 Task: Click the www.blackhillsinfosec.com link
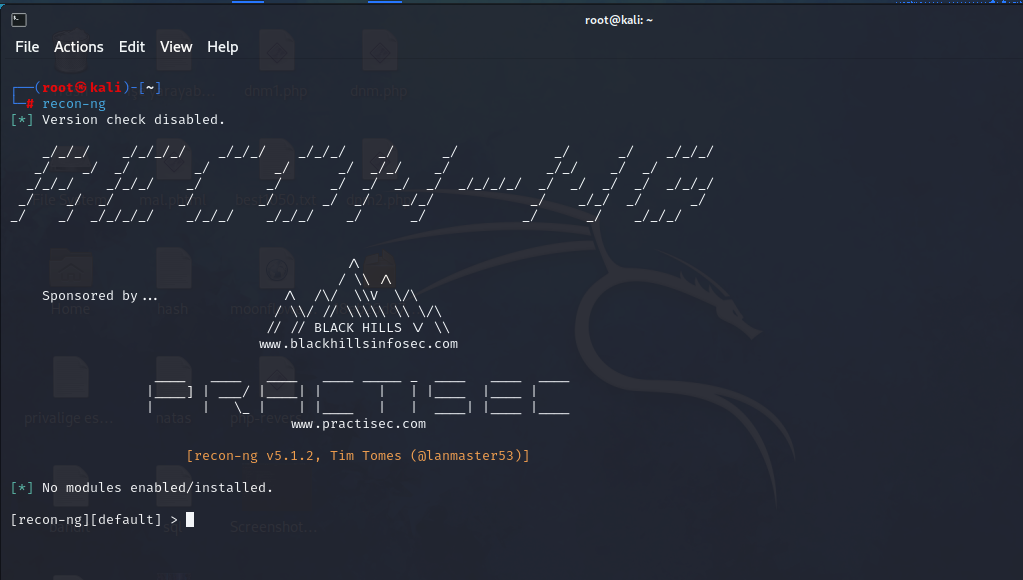pos(358,343)
